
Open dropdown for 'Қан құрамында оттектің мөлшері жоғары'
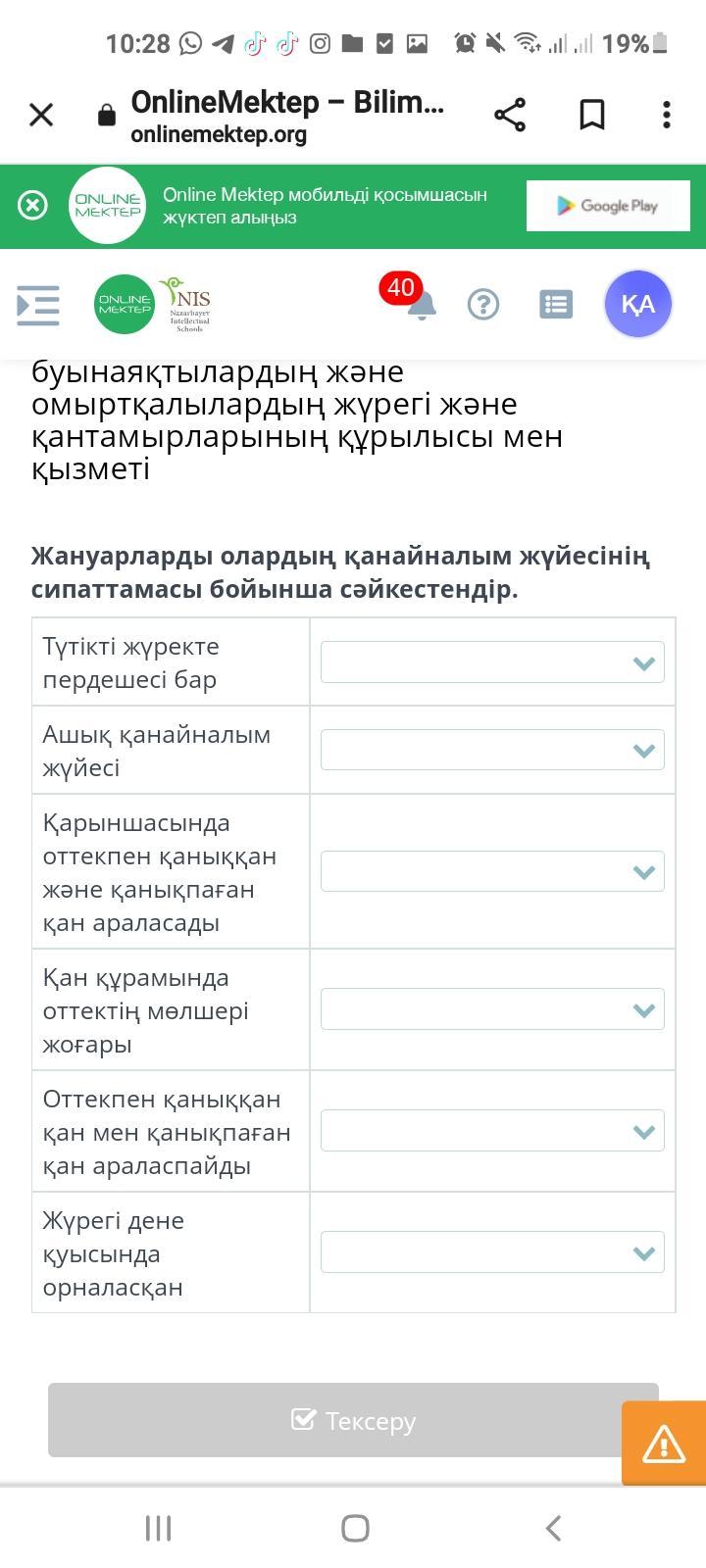[x=492, y=1010]
